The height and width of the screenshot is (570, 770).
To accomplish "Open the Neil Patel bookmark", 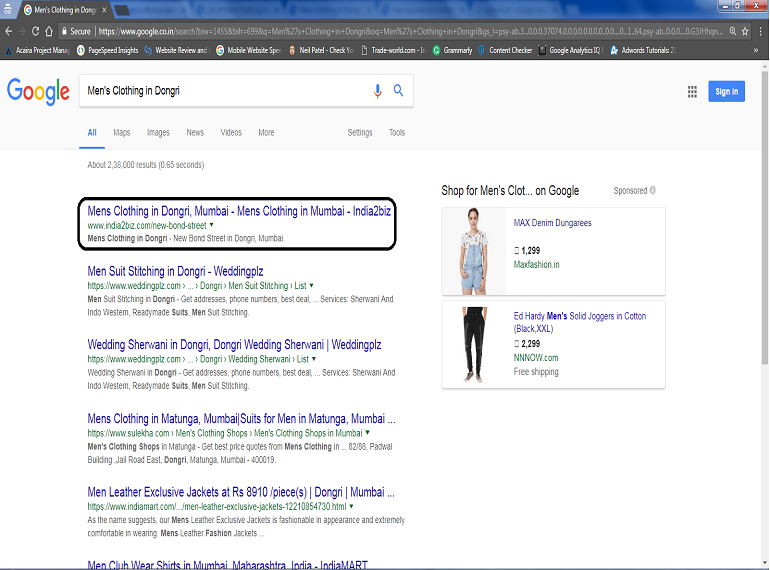I will [321, 50].
